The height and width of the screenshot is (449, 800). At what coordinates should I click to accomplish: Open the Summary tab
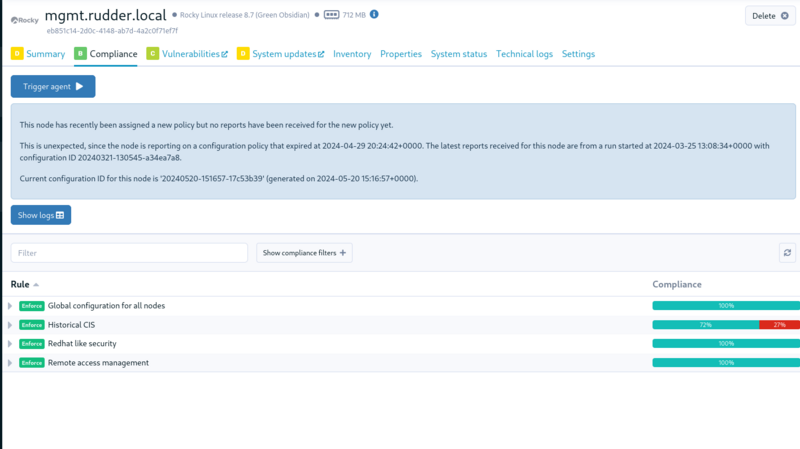45,54
